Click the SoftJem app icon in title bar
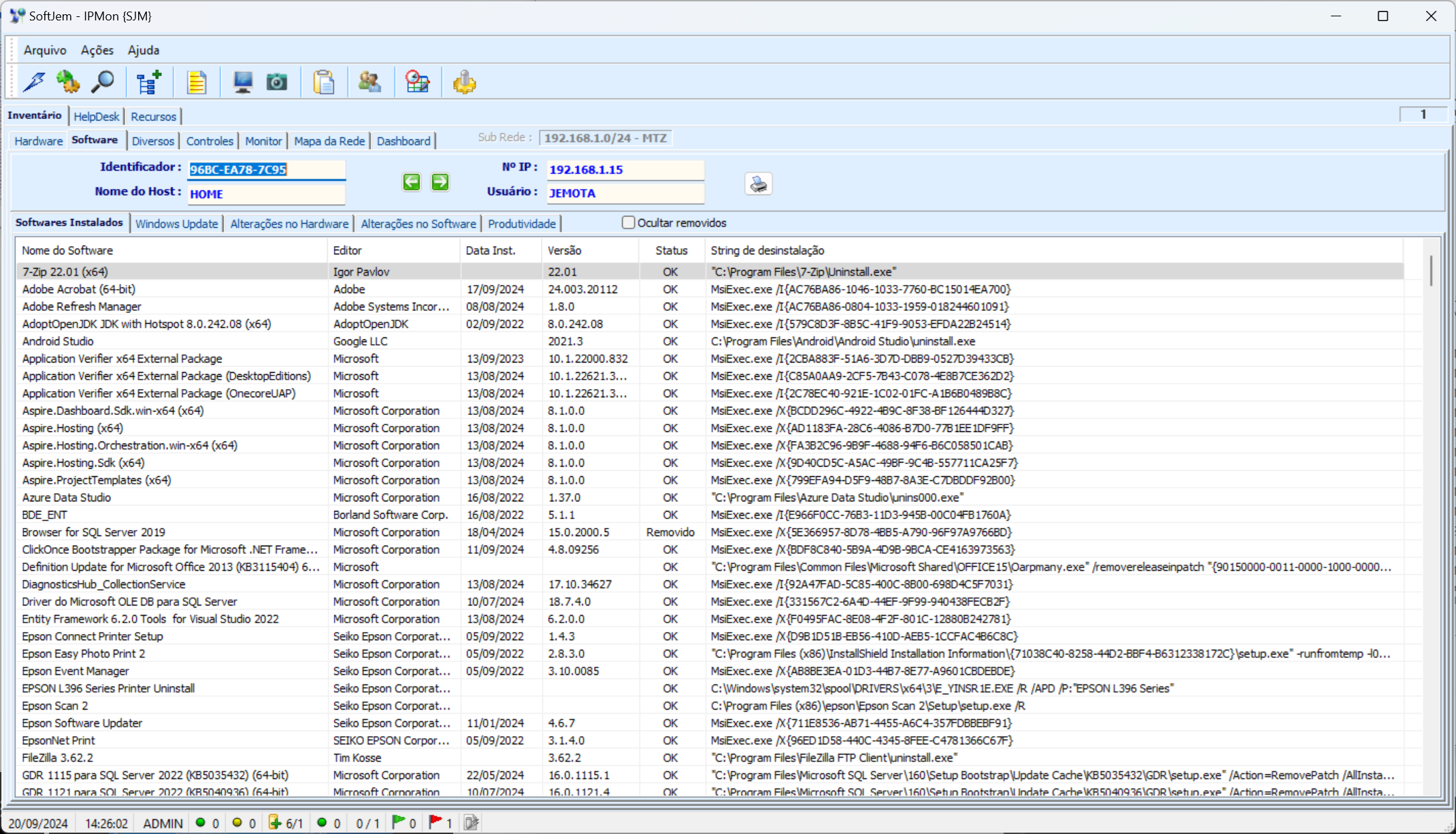Image resolution: width=1456 pixels, height=834 pixels. click(x=17, y=16)
